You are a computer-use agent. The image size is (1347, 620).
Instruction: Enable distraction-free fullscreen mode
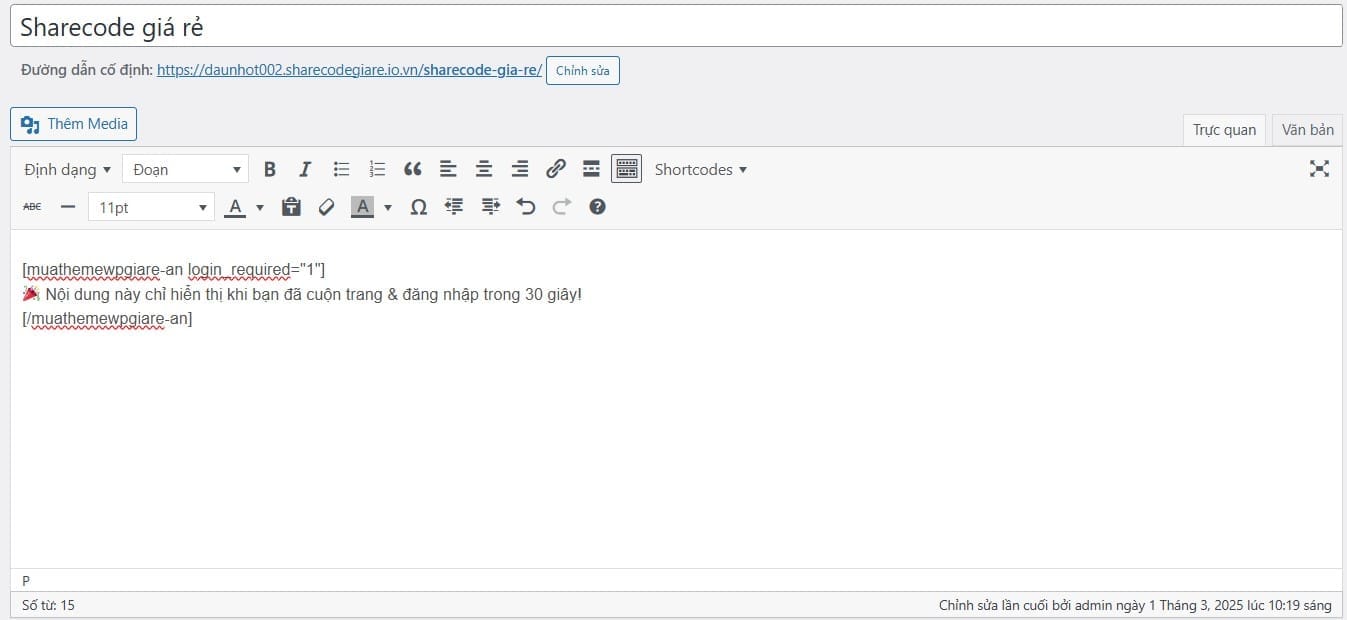tap(1319, 169)
